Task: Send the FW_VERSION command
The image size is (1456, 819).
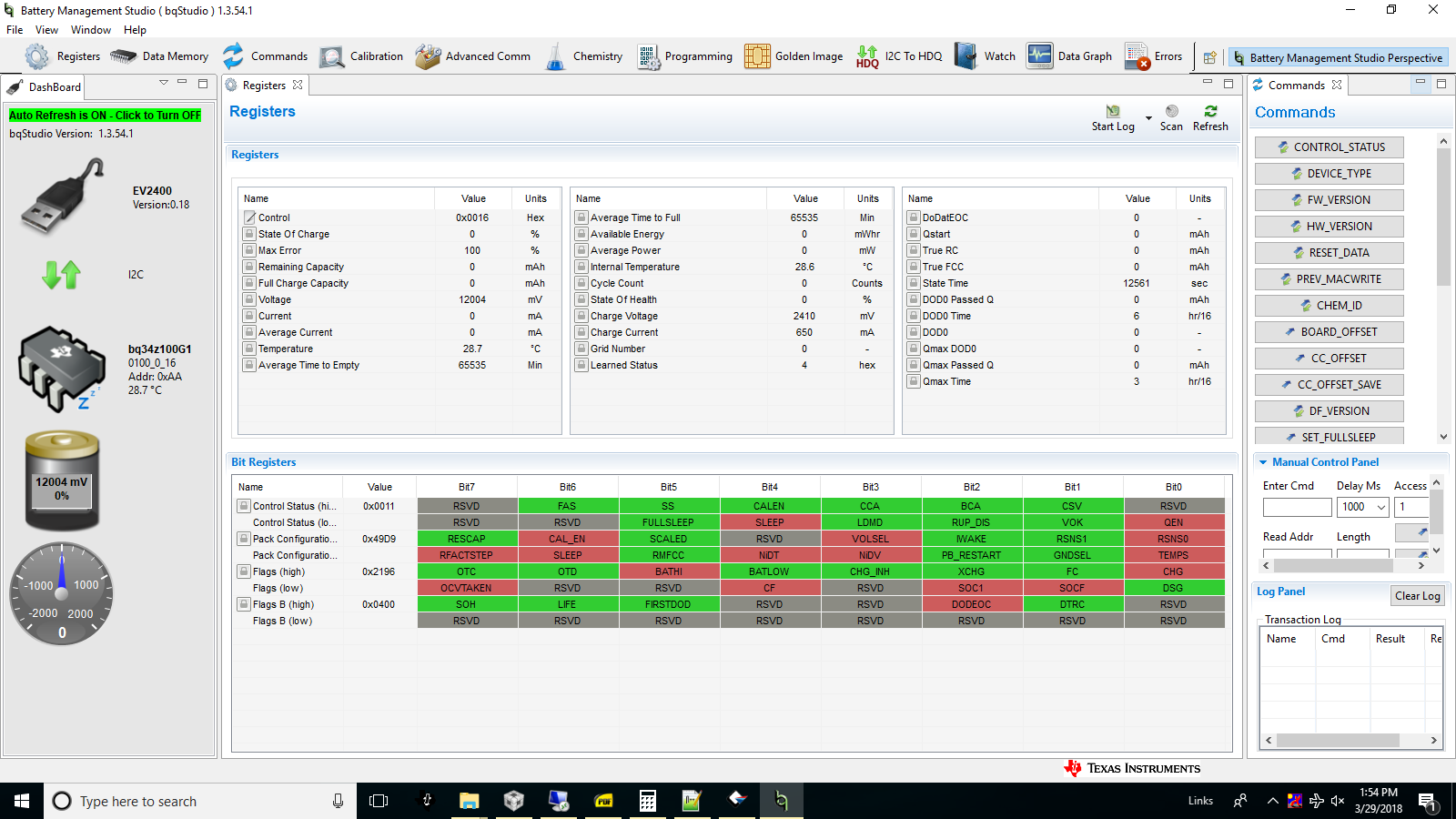Action: 1330,200
